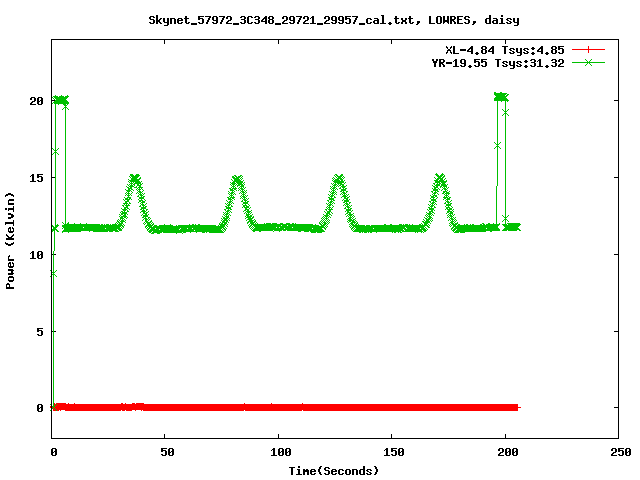The width and height of the screenshot is (640, 480).
Task: Click the Power (Kelvin) axis label
Action: click(10, 241)
